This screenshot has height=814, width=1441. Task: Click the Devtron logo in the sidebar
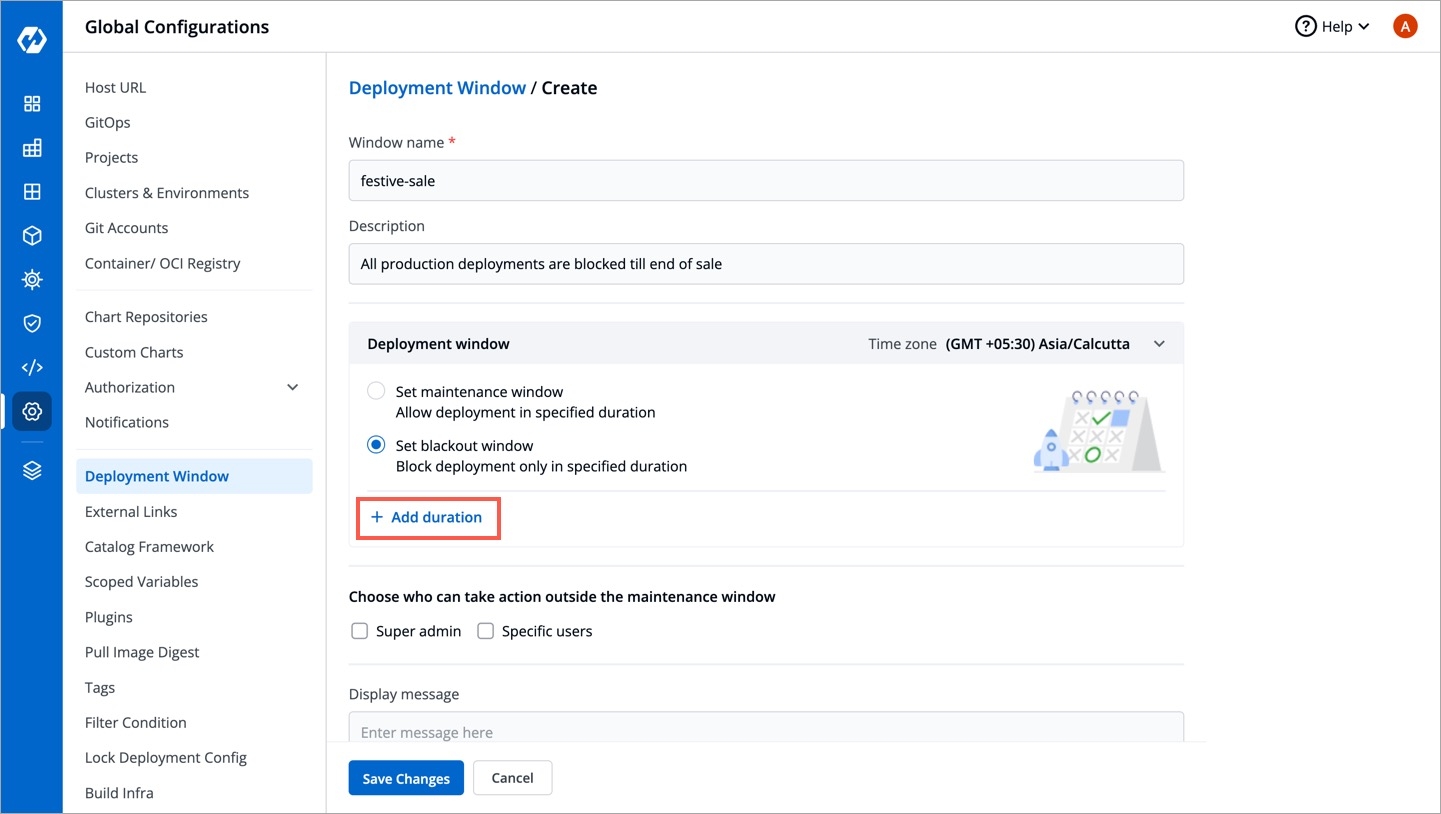(32, 41)
